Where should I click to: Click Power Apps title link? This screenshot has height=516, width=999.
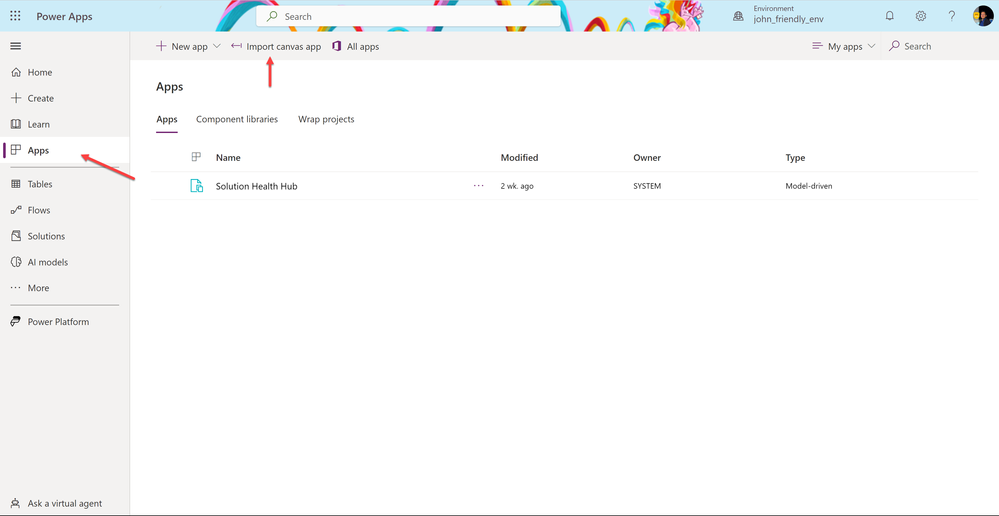[64, 17]
